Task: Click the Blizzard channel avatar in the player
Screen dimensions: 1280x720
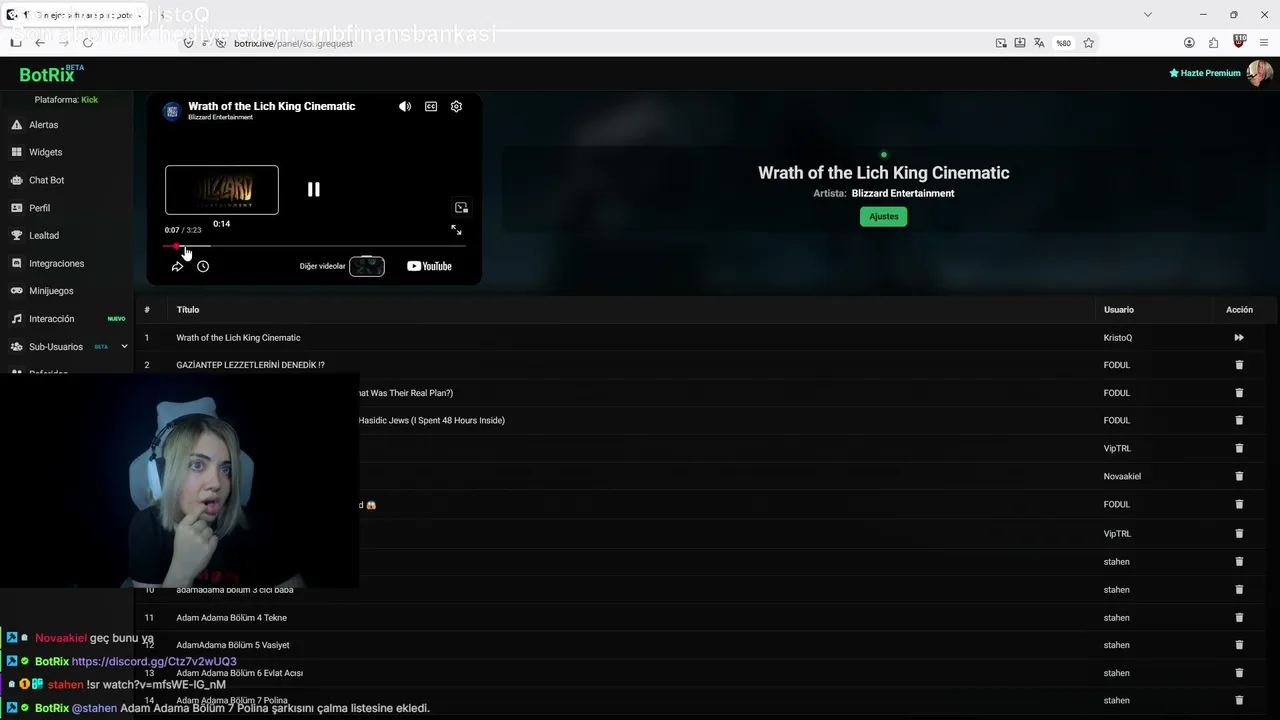Action: tap(172, 110)
